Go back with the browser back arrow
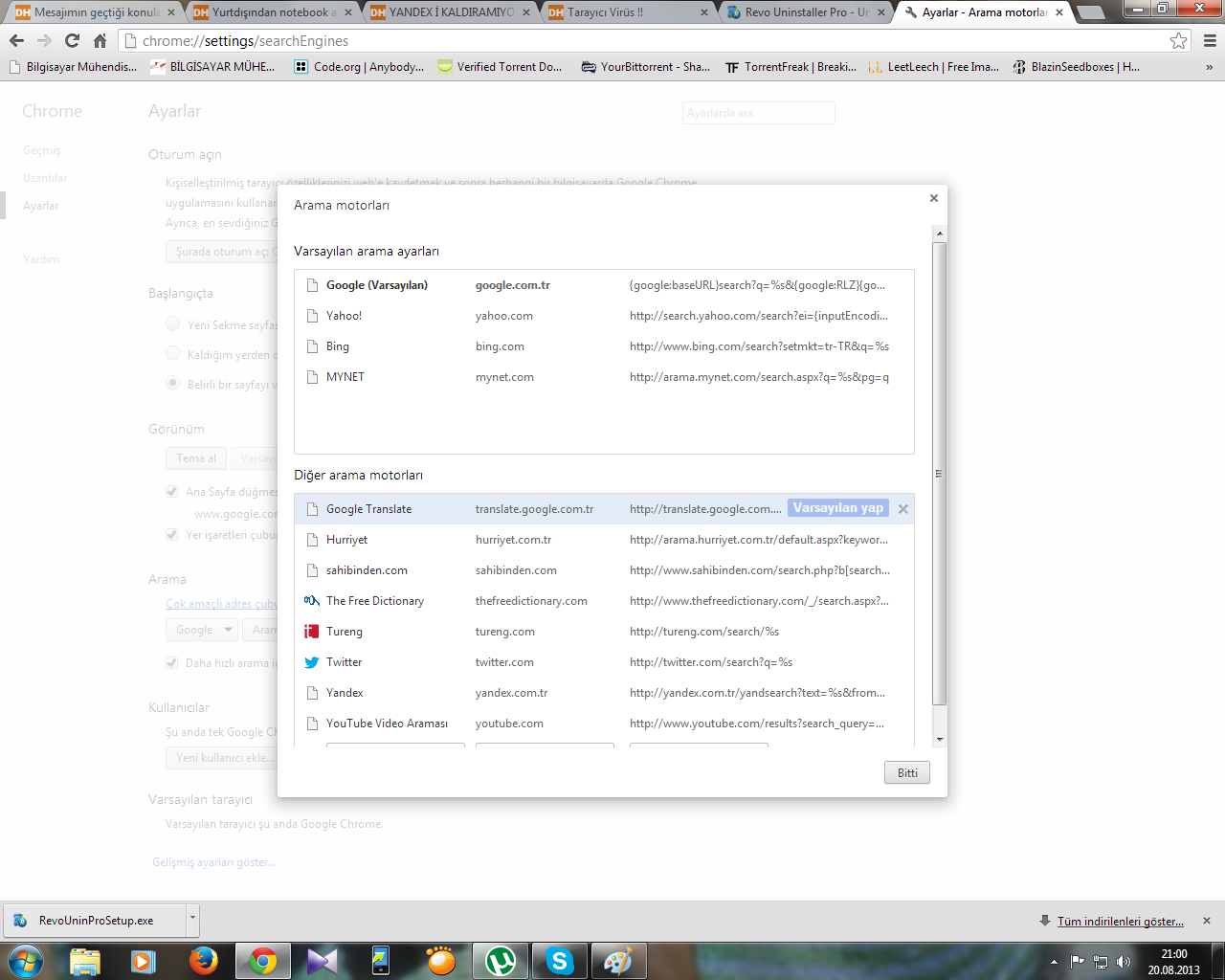The image size is (1225, 980). click(x=16, y=41)
